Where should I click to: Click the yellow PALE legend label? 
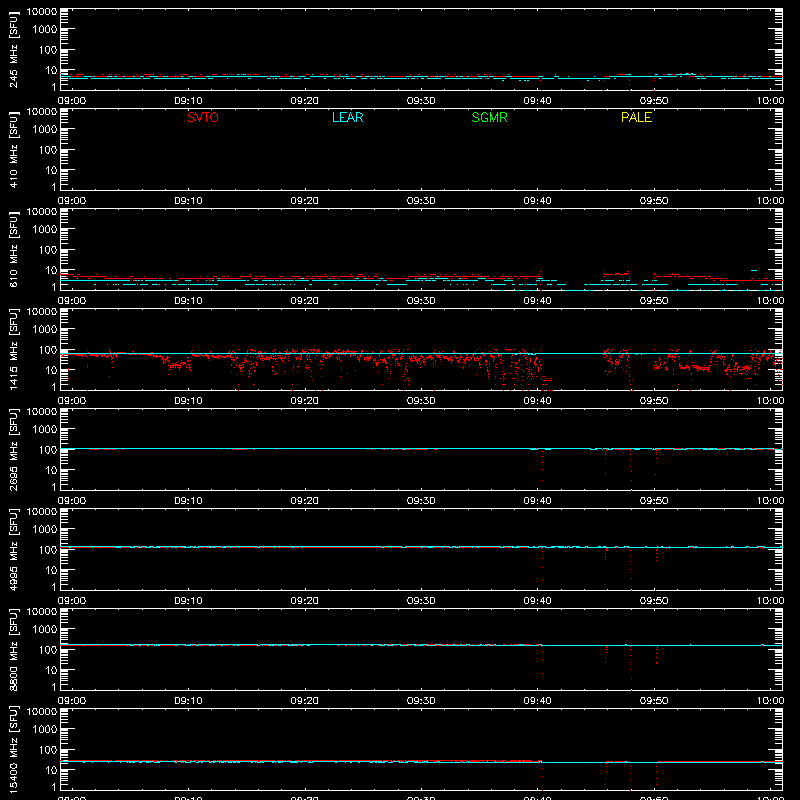pyautogui.click(x=636, y=117)
